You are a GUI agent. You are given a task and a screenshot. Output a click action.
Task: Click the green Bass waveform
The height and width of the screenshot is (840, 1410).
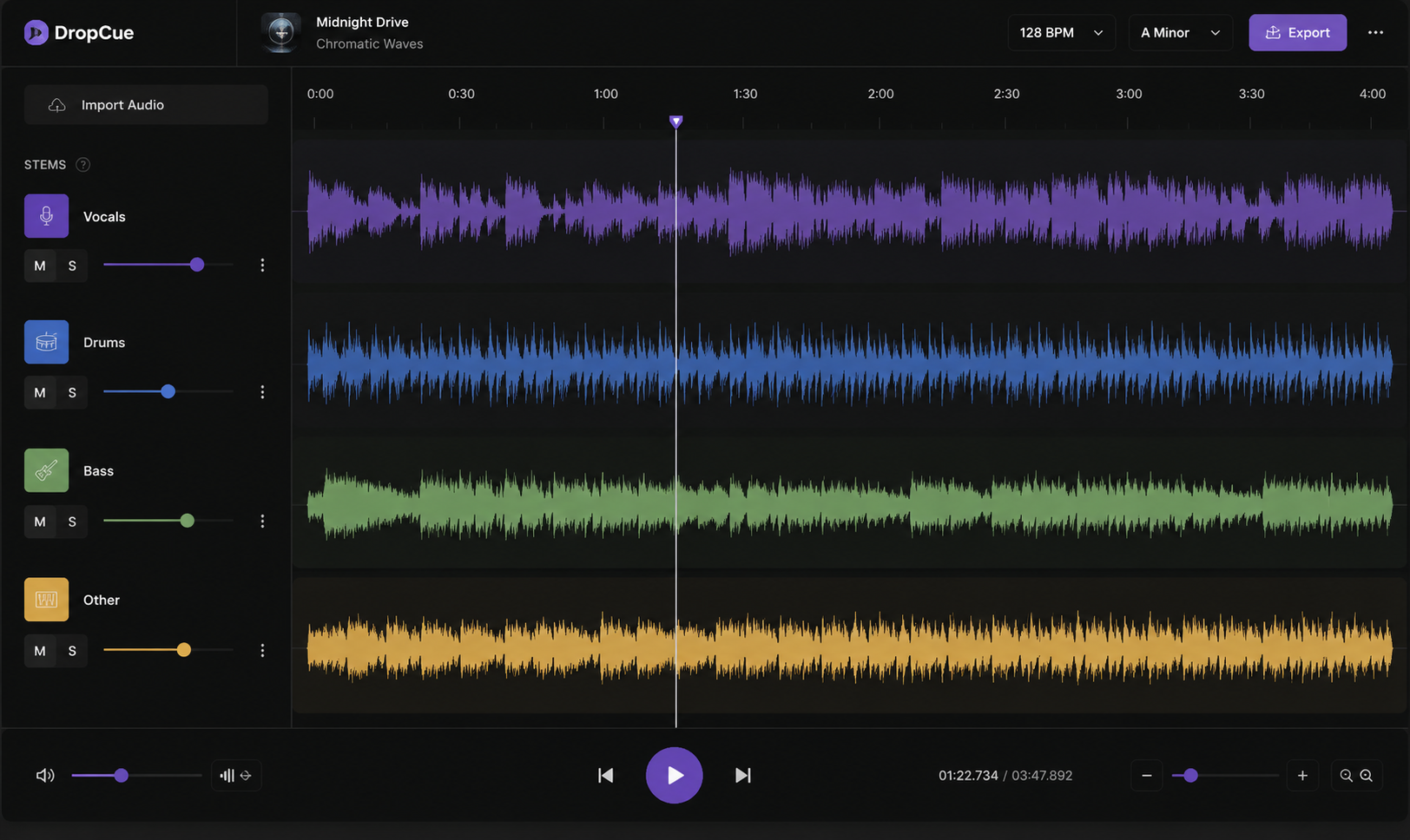[850, 504]
